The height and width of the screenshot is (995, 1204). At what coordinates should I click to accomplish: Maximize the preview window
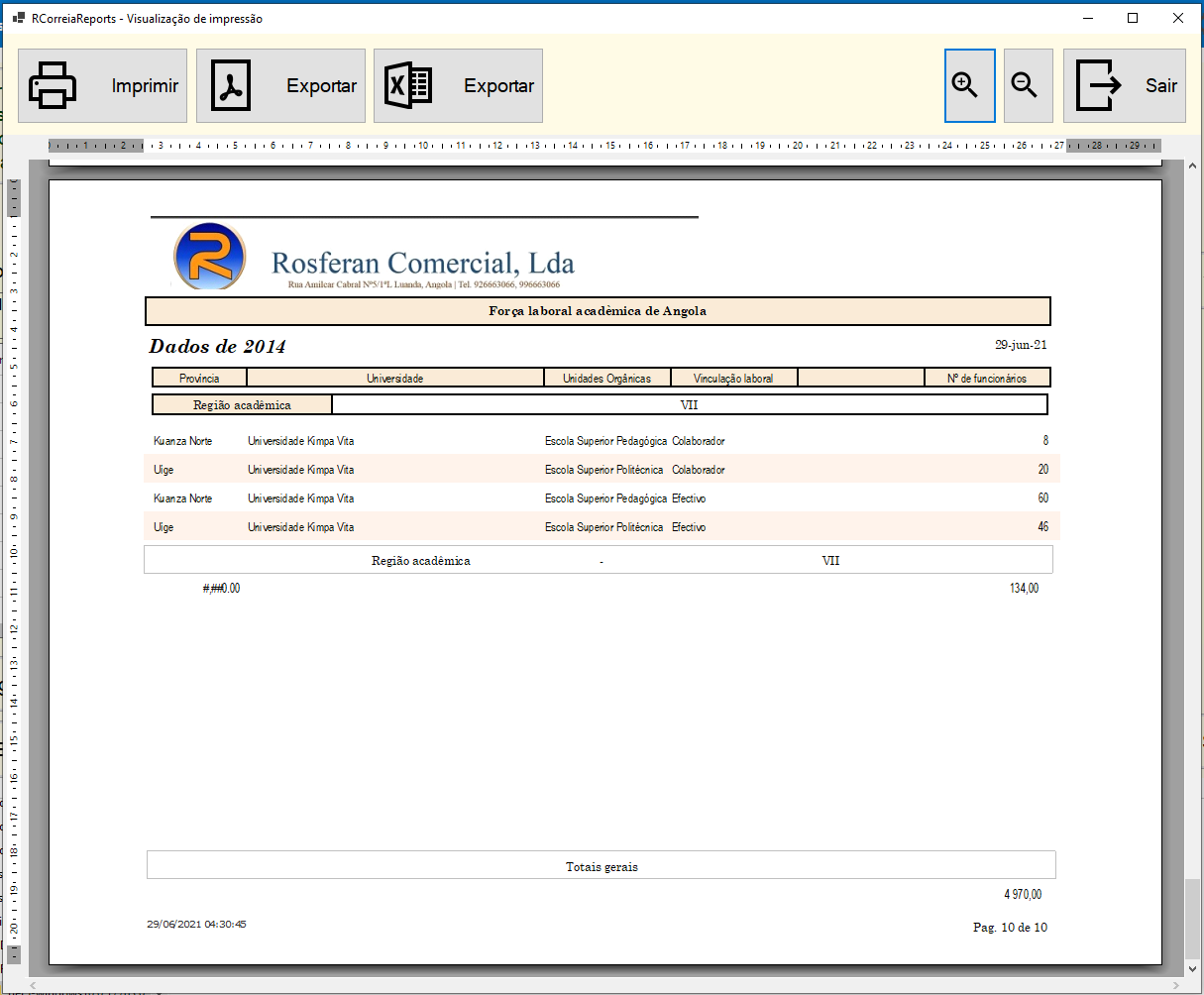(x=1133, y=18)
